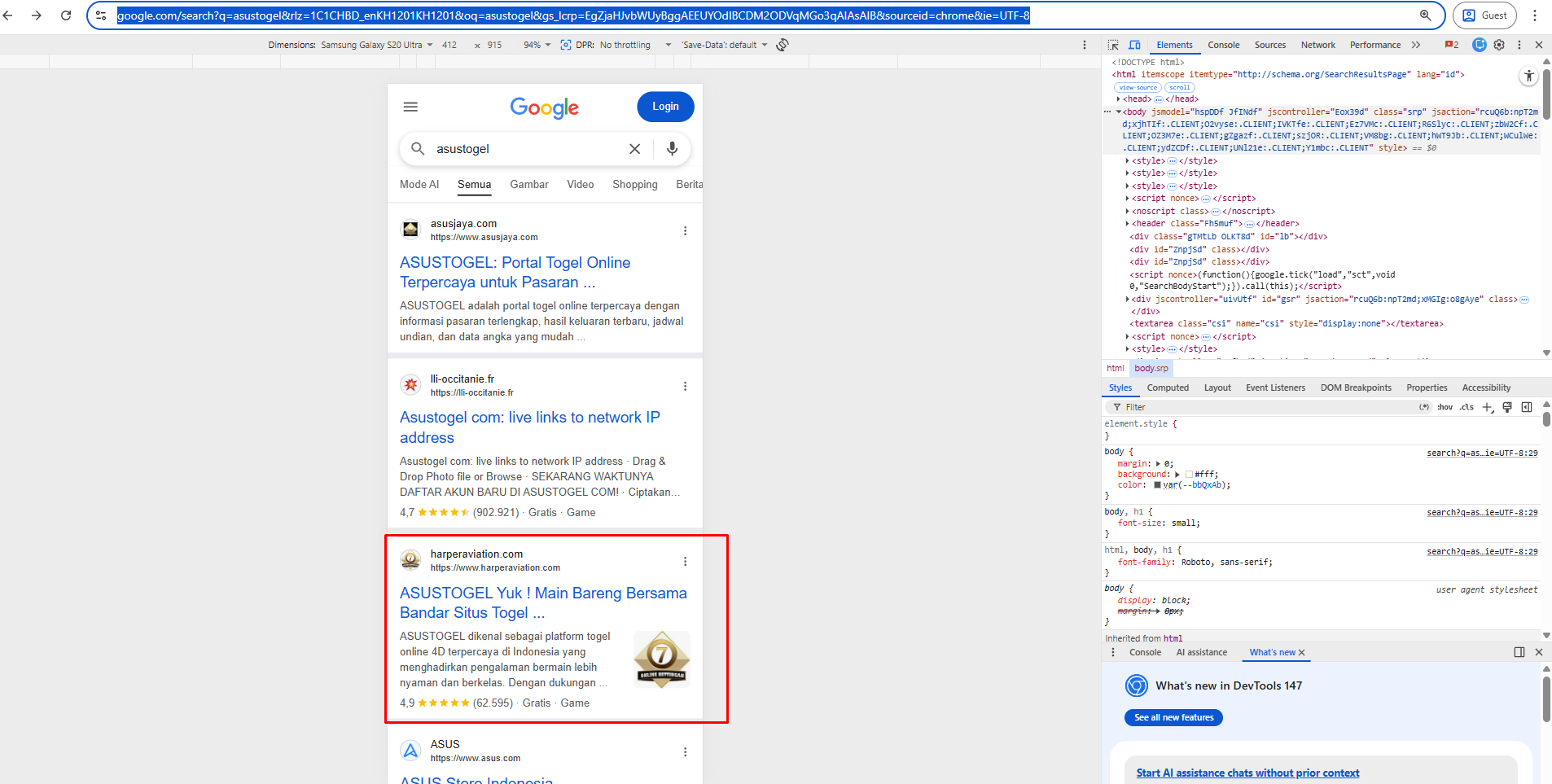Clear the search box with the X icon
The image size is (1552, 784).
tap(634, 149)
